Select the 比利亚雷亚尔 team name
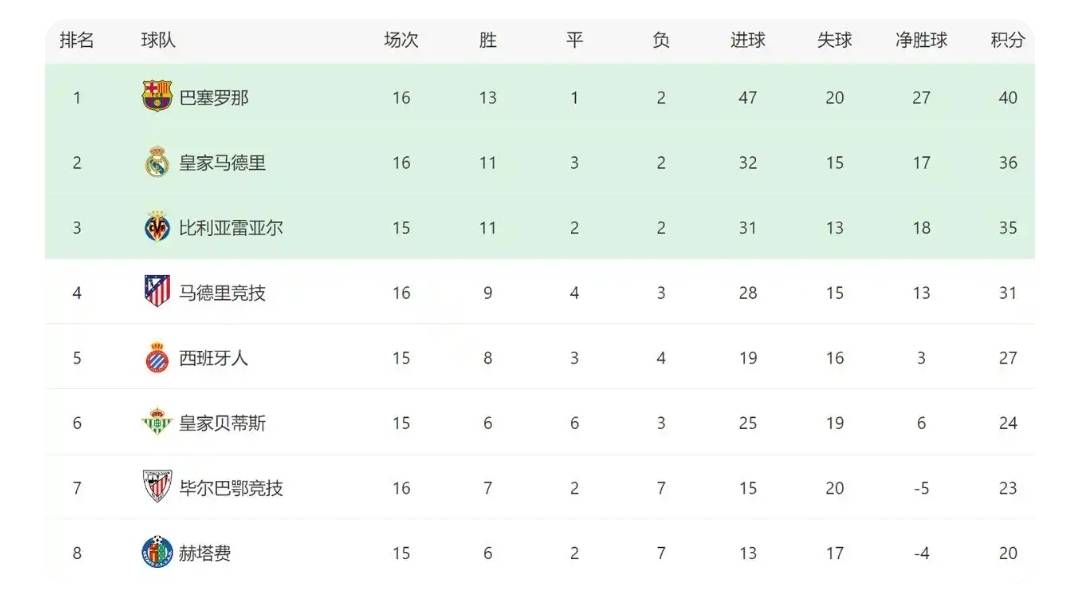The height and width of the screenshot is (591, 1066). pos(231,228)
